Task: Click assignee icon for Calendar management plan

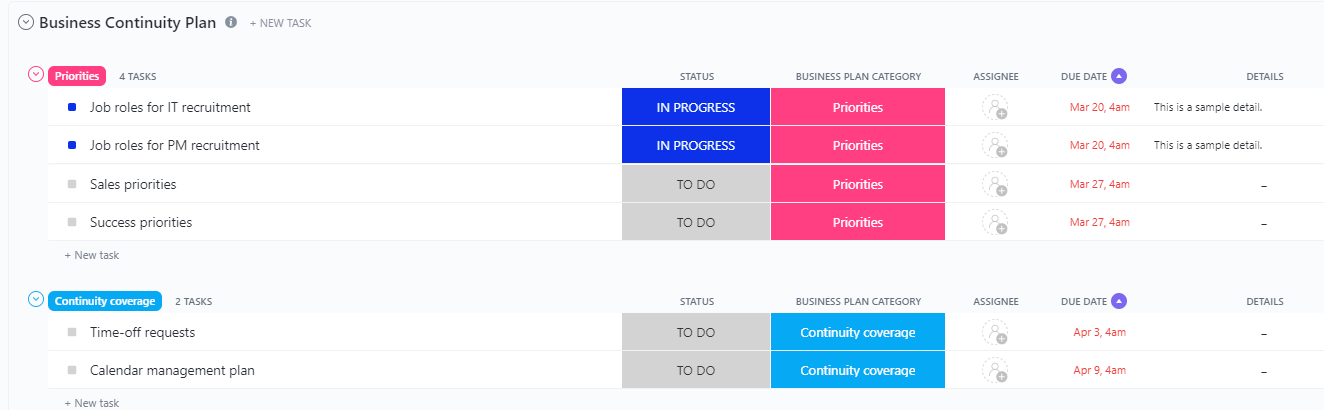Action: 995,370
